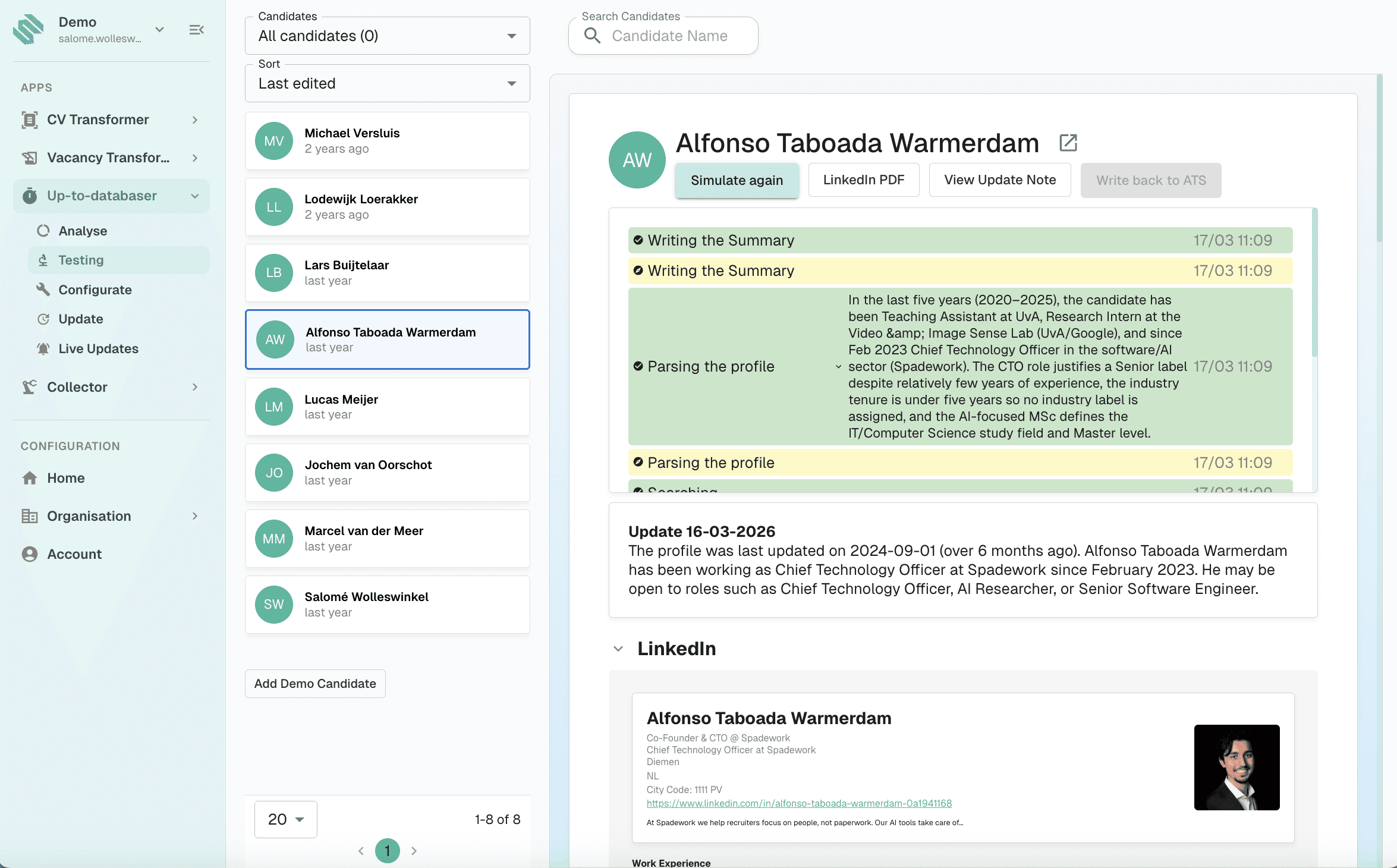Open the All candidates dropdown
1397x868 pixels.
point(387,36)
